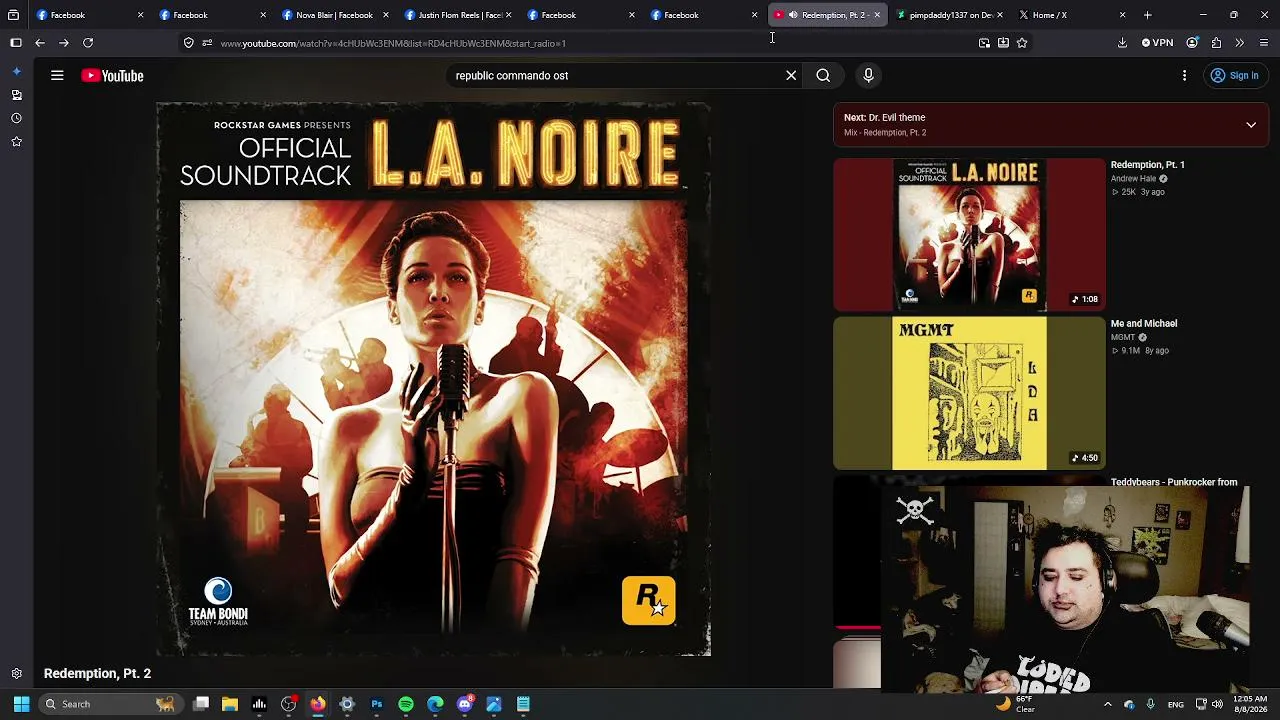The height and width of the screenshot is (720, 1280).
Task: Open the weather widget showing 66°F Clear
Action: 1017,704
